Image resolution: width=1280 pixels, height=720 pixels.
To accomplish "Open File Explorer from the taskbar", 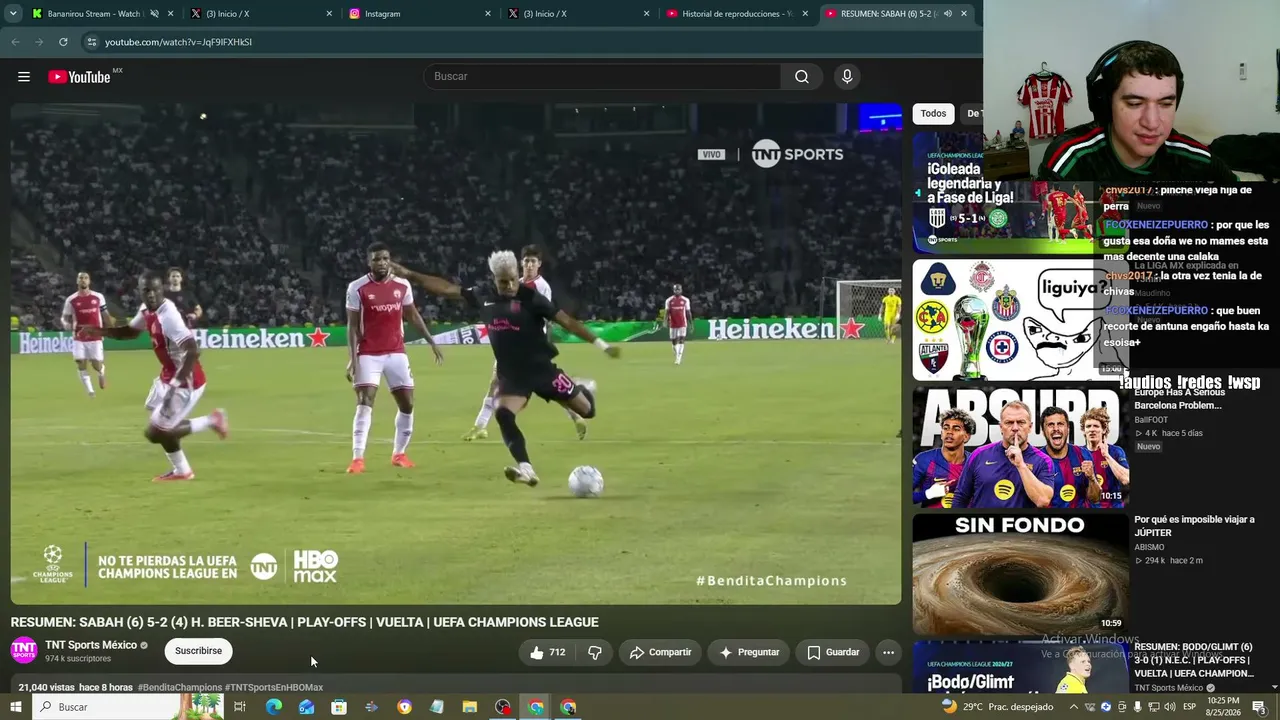I will [470, 707].
